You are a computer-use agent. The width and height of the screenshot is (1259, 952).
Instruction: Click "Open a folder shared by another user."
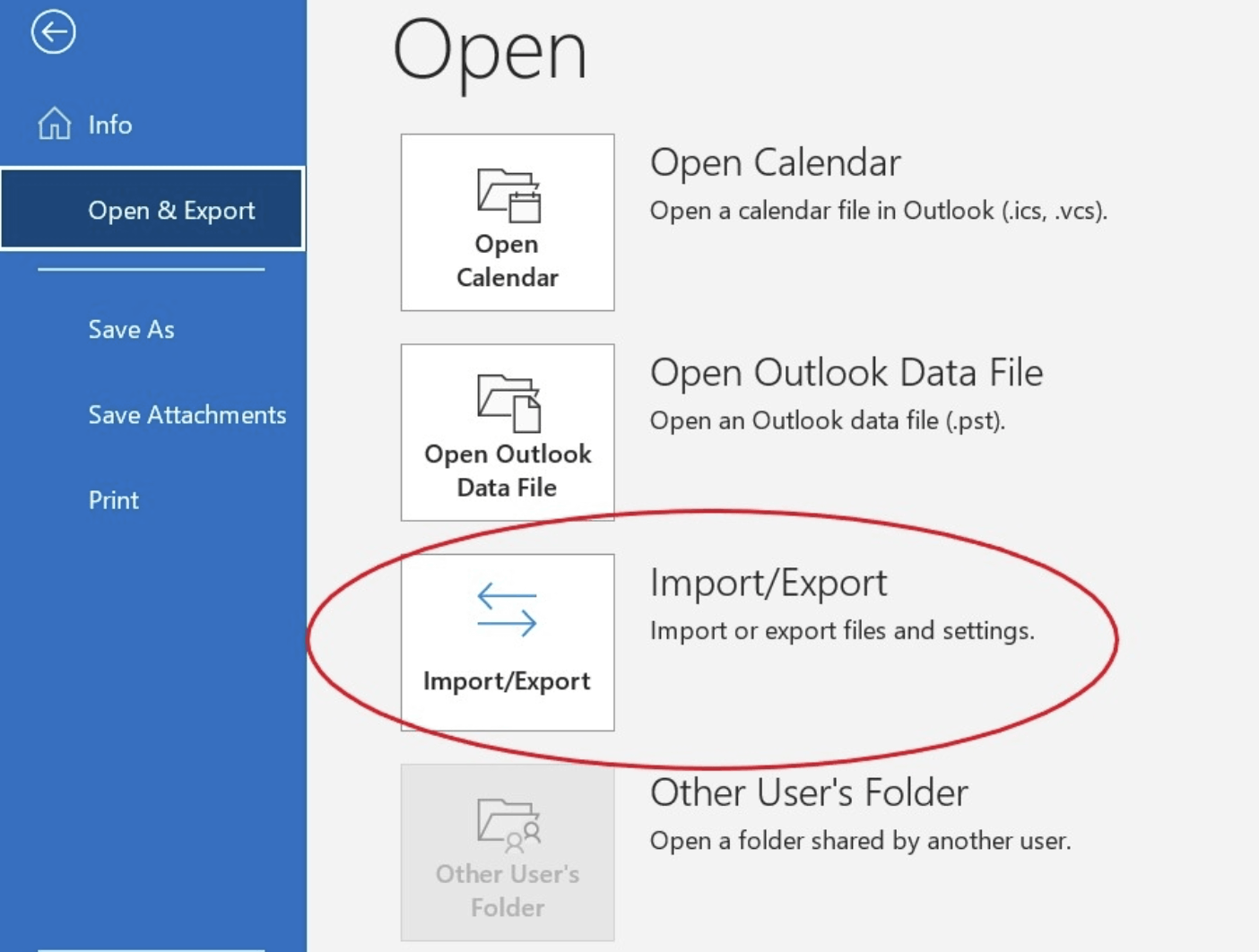point(860,841)
